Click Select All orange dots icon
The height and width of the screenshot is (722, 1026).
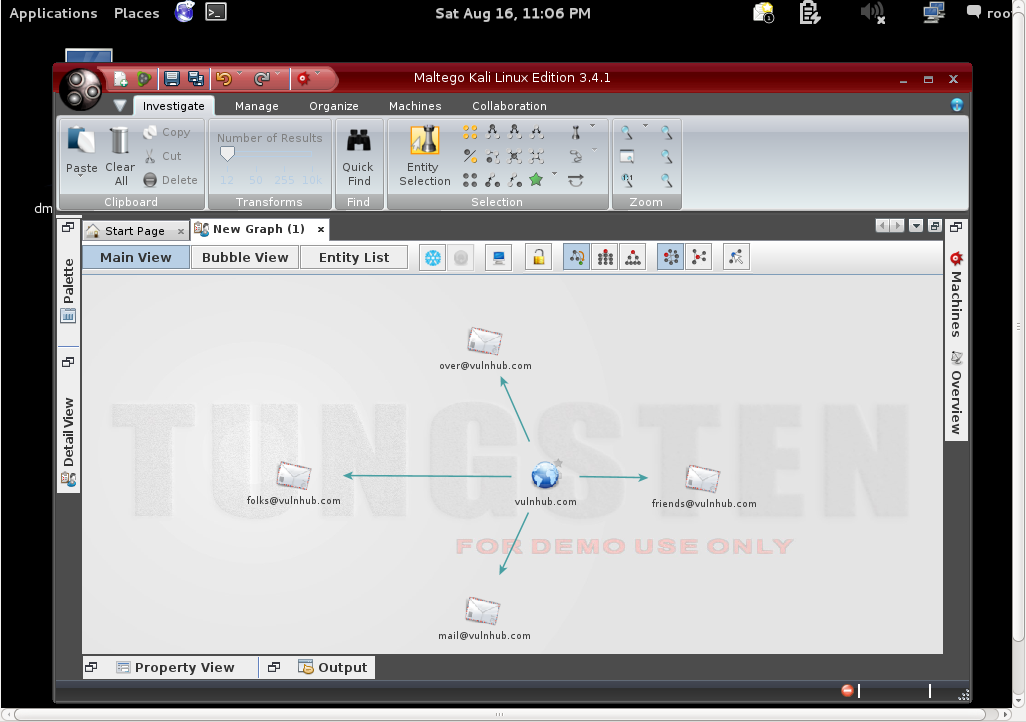coord(470,133)
